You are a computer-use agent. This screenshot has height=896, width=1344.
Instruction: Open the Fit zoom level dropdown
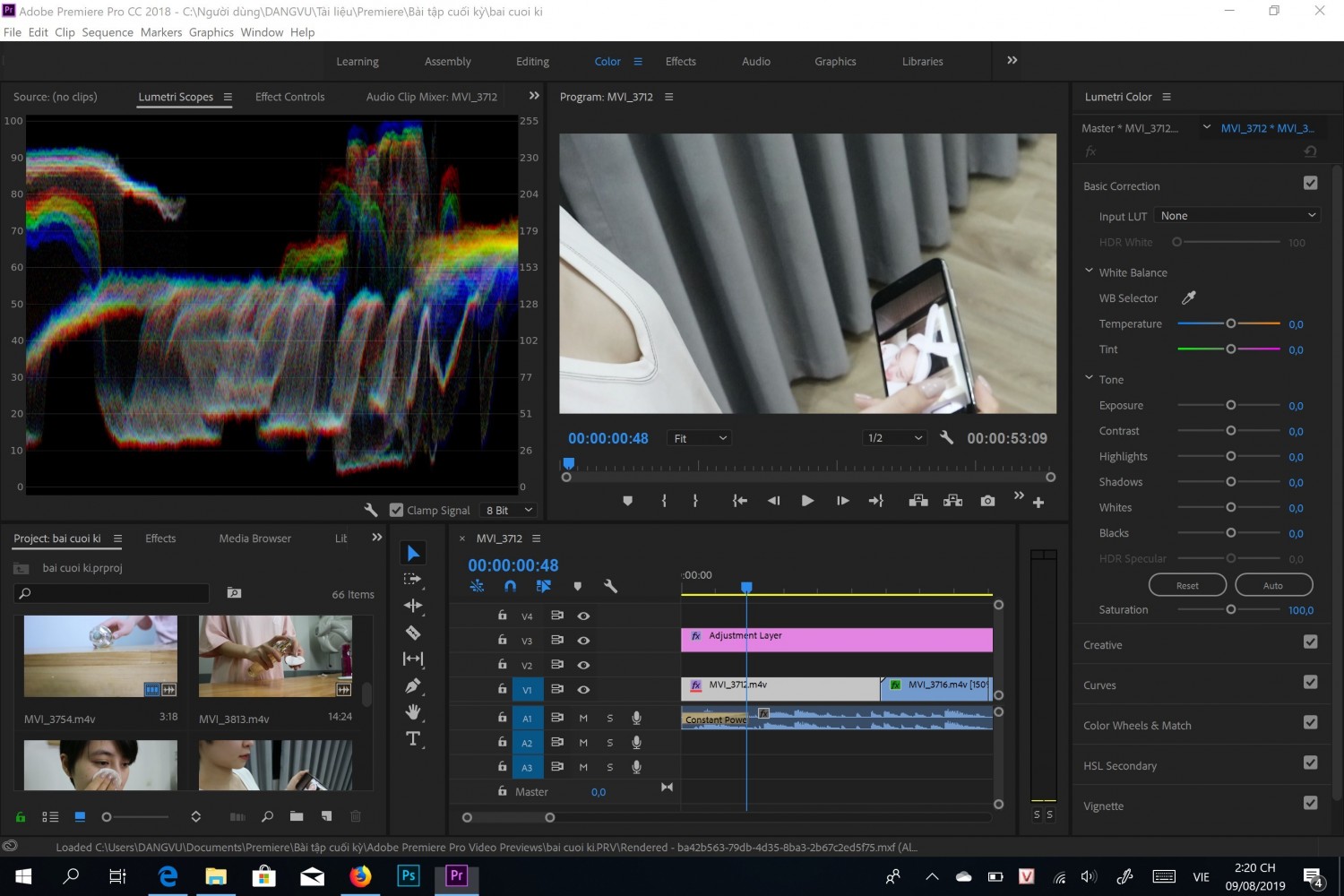700,438
